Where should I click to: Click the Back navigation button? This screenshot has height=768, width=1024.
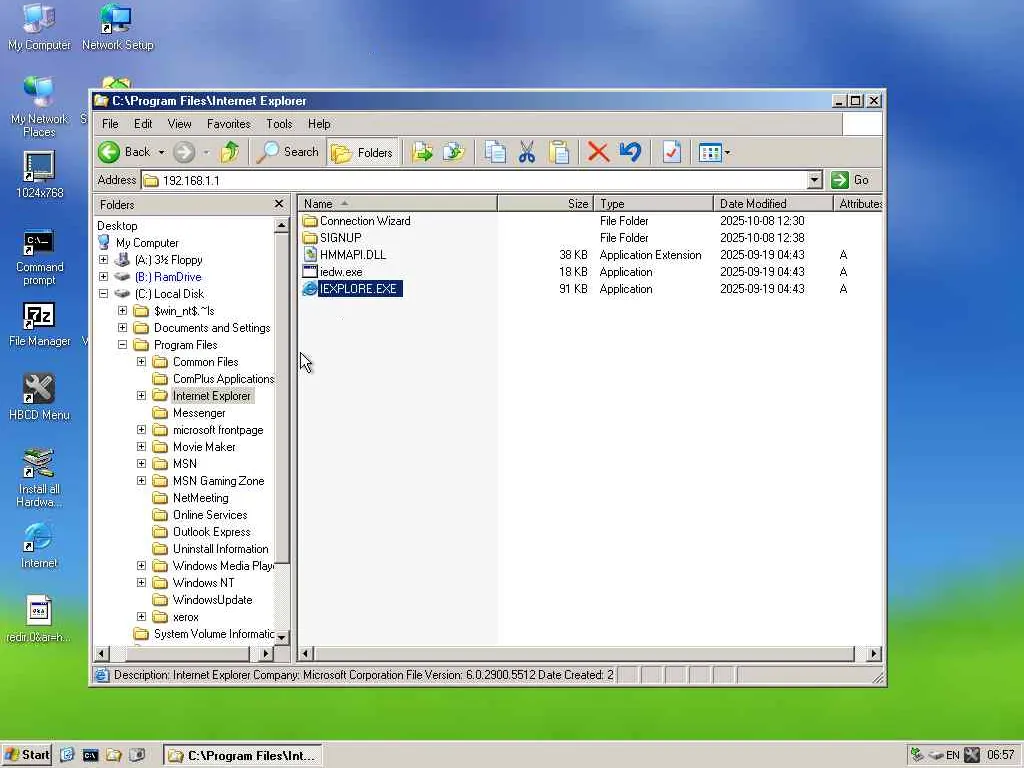(124, 152)
